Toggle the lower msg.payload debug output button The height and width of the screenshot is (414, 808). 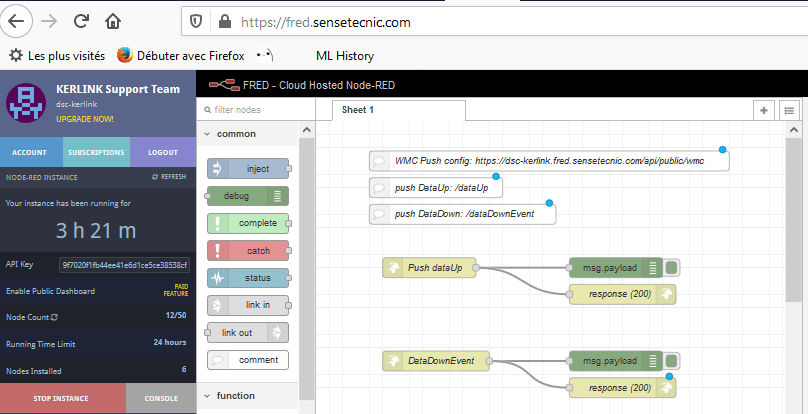[672, 361]
